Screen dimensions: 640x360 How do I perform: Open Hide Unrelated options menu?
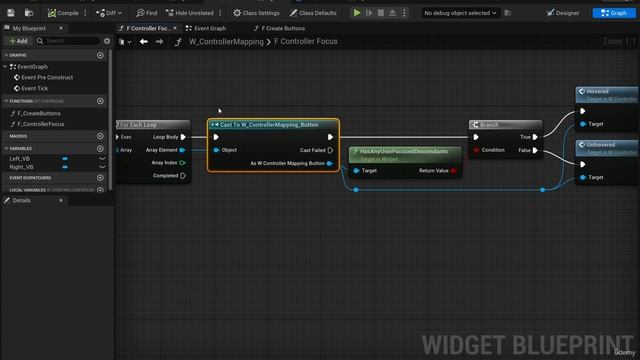pyautogui.click(x=220, y=13)
